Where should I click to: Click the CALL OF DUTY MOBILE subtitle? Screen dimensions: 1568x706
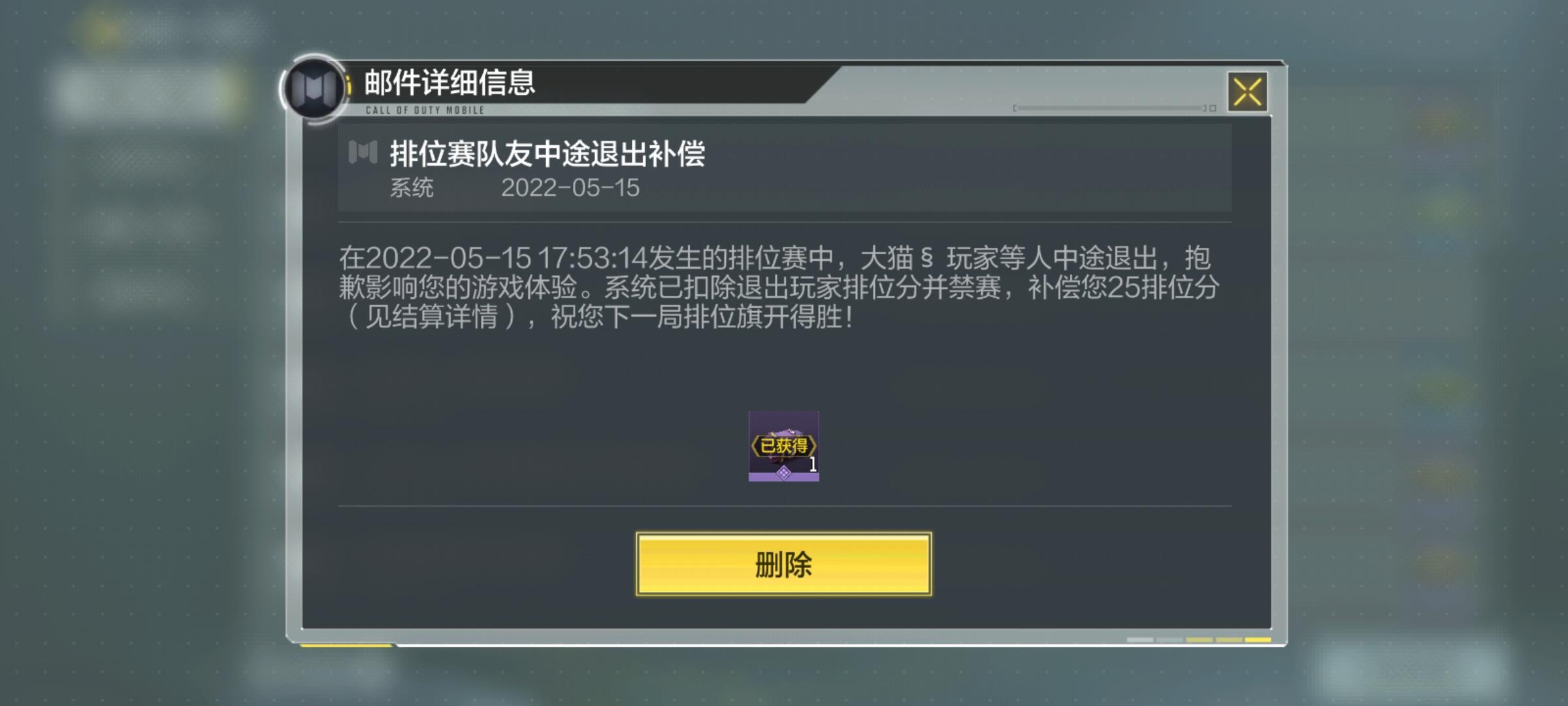[425, 110]
